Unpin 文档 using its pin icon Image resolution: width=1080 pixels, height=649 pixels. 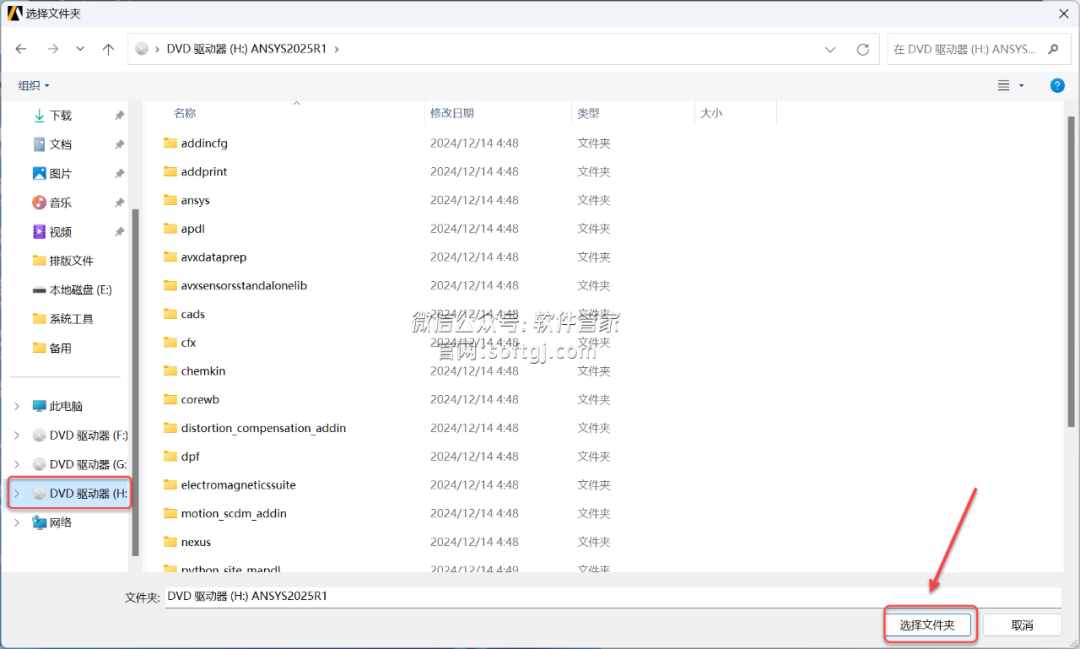(119, 144)
